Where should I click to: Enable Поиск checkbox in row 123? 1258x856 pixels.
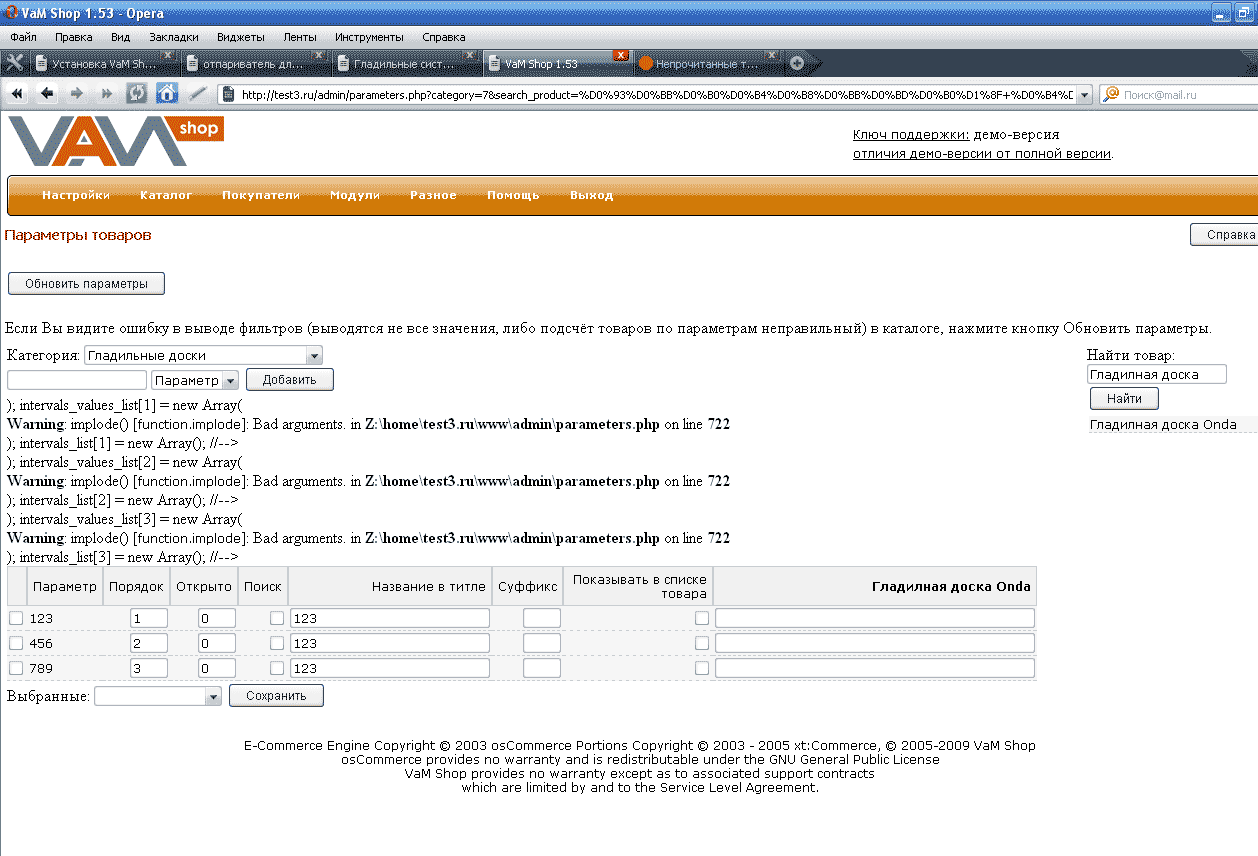click(x=277, y=618)
